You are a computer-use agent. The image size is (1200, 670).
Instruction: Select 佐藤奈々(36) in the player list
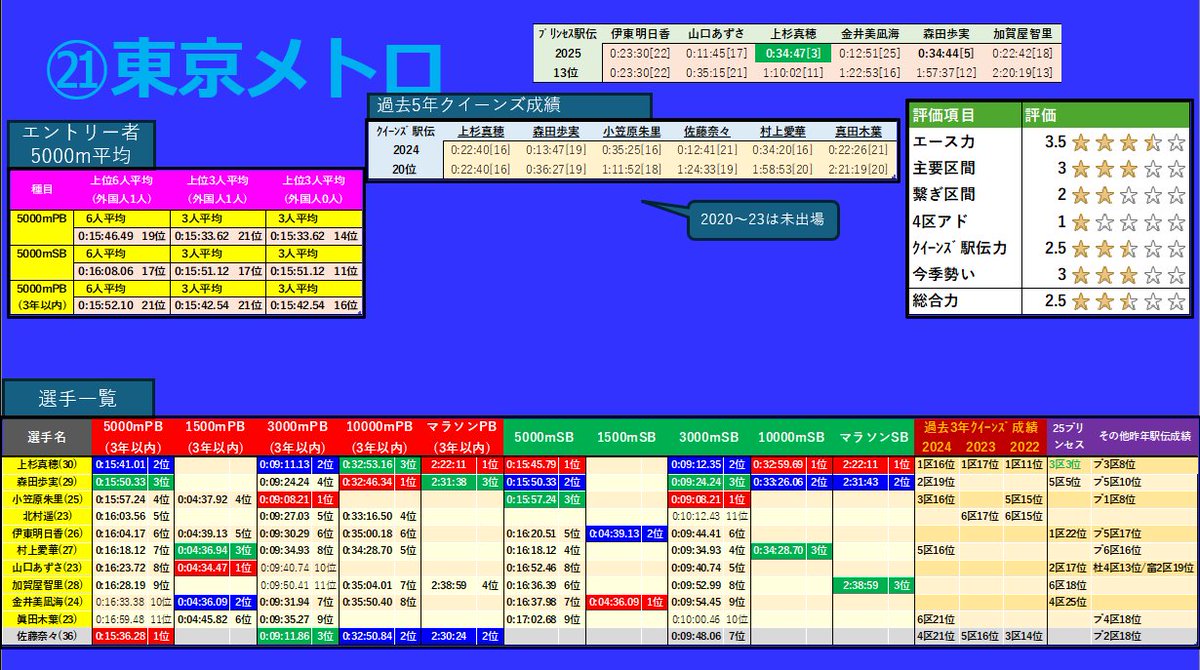47,635
